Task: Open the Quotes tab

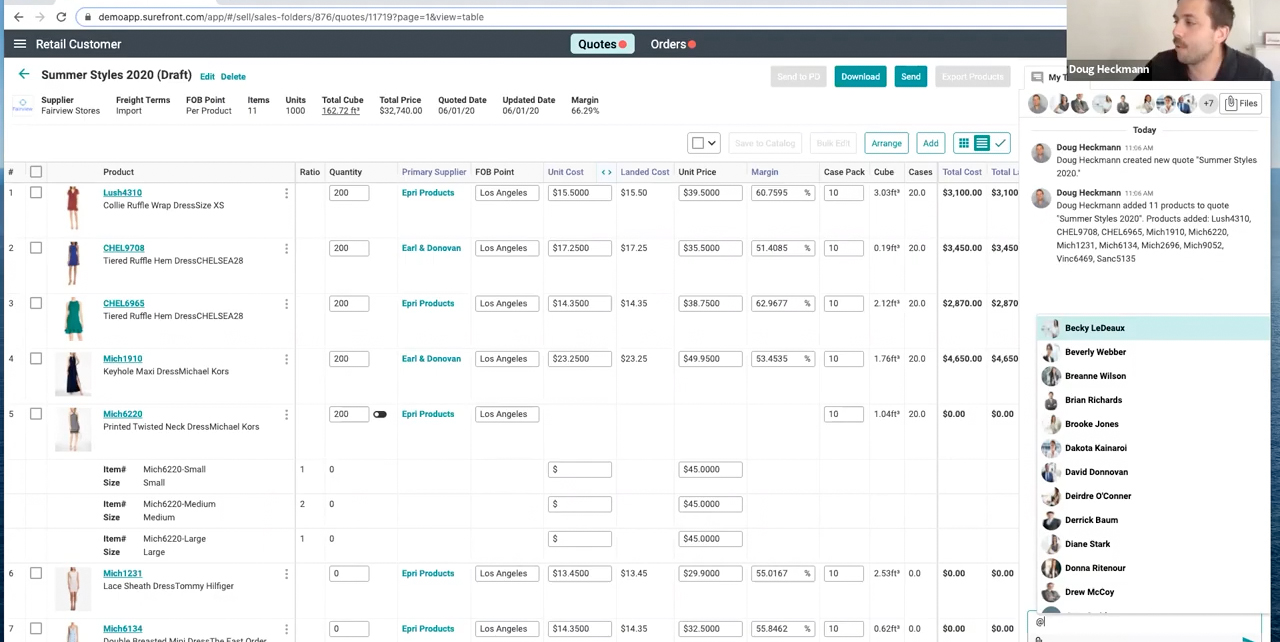Action: coord(597,44)
